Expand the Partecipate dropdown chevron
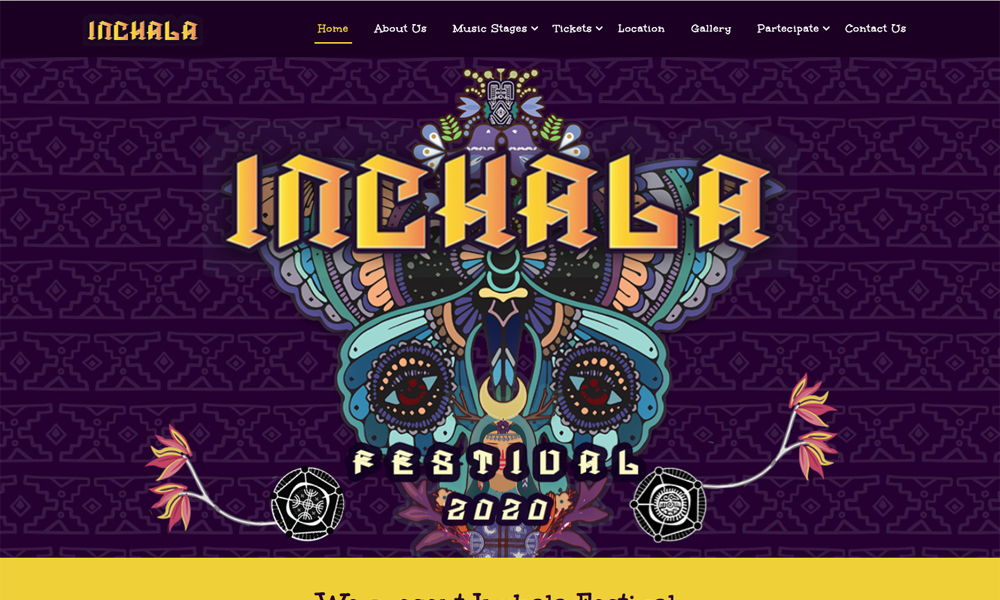The image size is (1000, 600). point(826,29)
